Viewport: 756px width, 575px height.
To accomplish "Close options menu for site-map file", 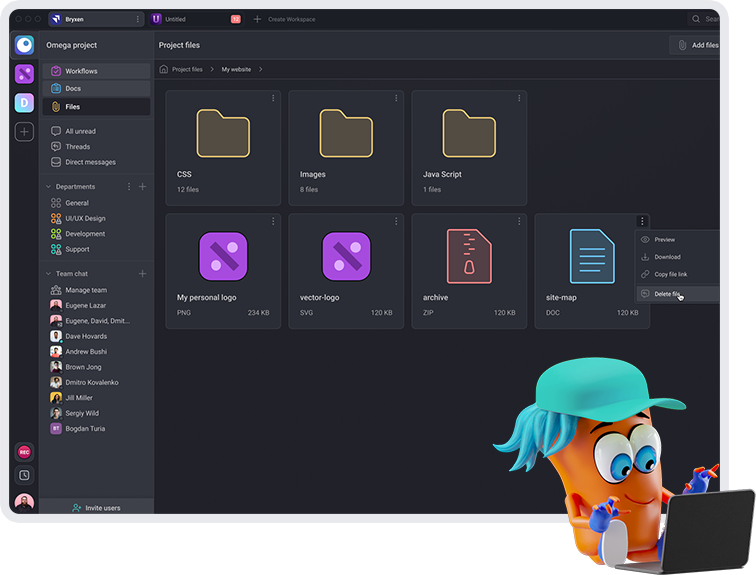I will click(x=642, y=221).
